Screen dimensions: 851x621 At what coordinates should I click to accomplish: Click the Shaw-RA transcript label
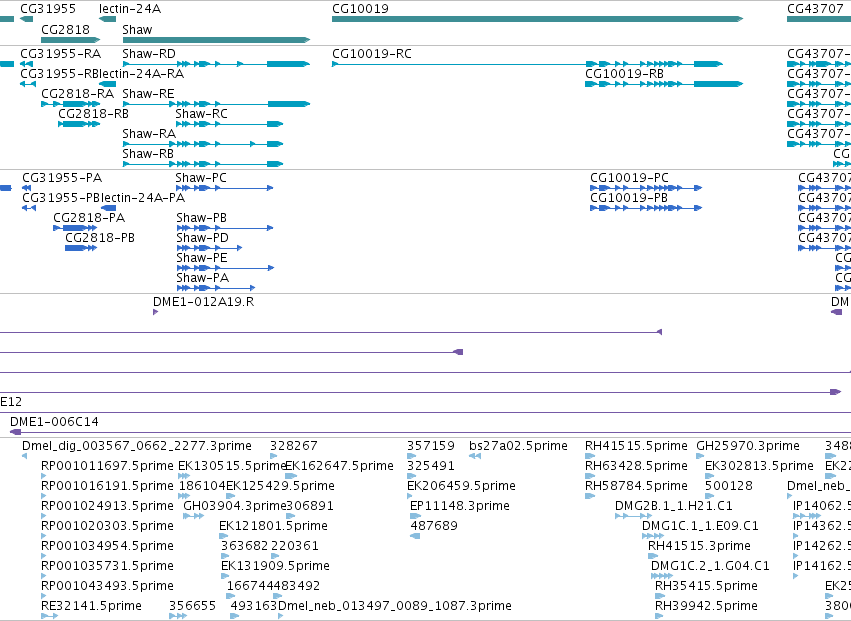[149, 134]
